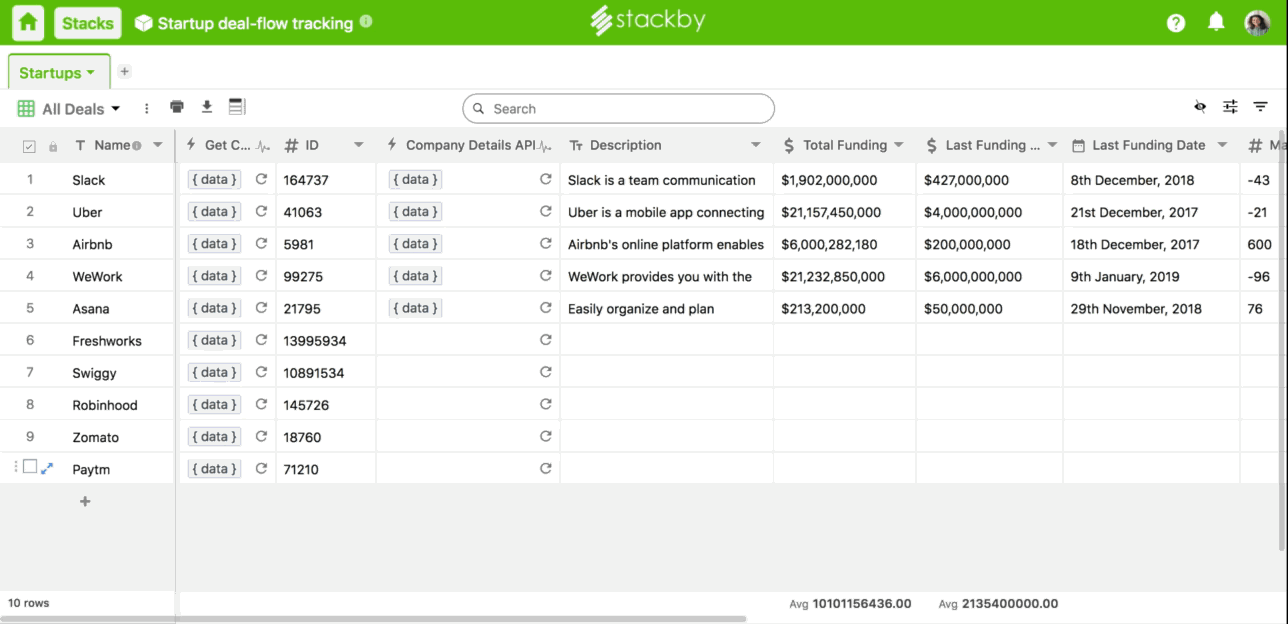Open the Name column header dropdown
Viewport: 1288px width, 624px height.
159,144
